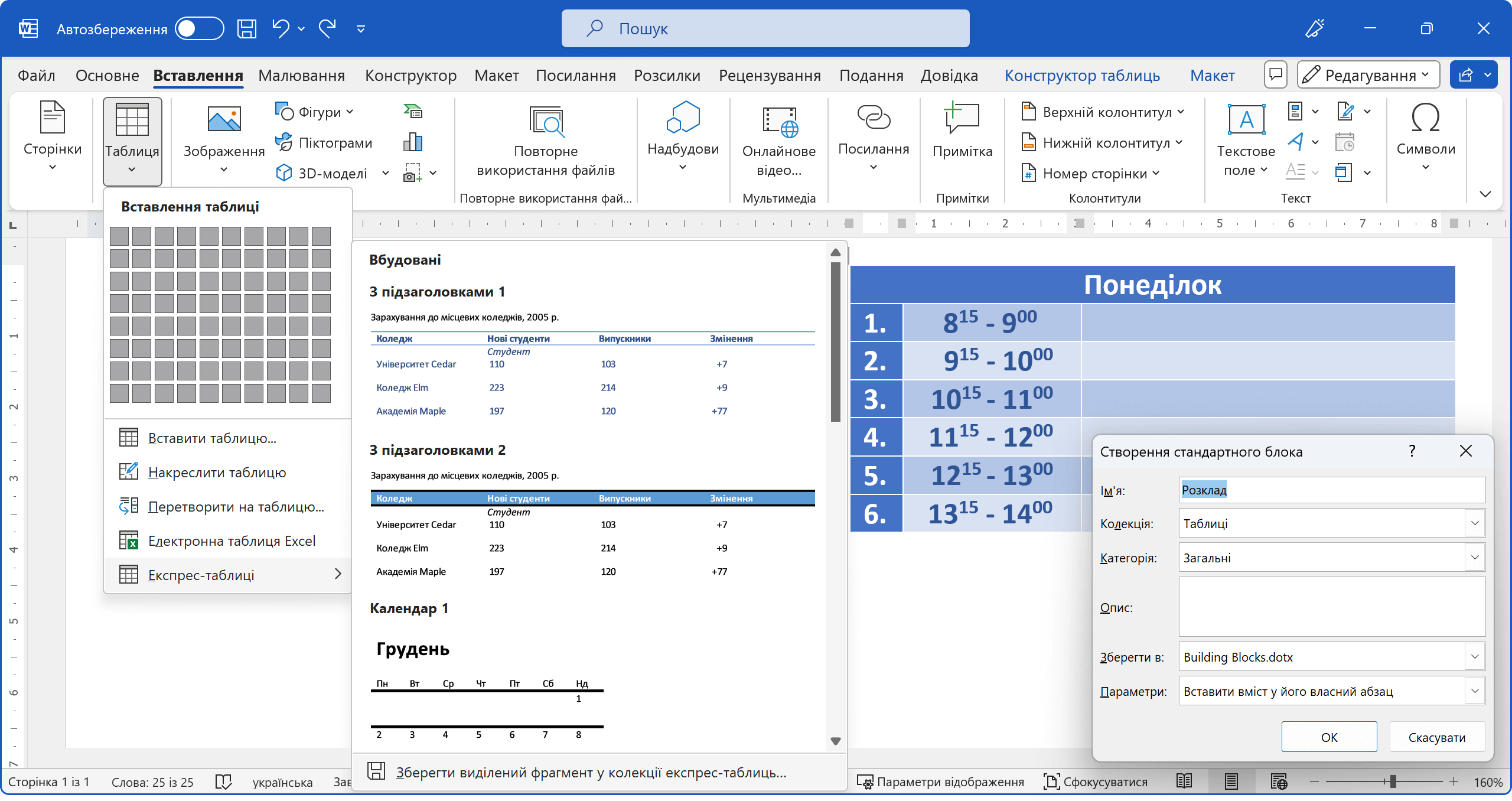The width and height of the screenshot is (1512, 801).
Task: Select Накреслити таблицю menu entry
Action: [217, 472]
